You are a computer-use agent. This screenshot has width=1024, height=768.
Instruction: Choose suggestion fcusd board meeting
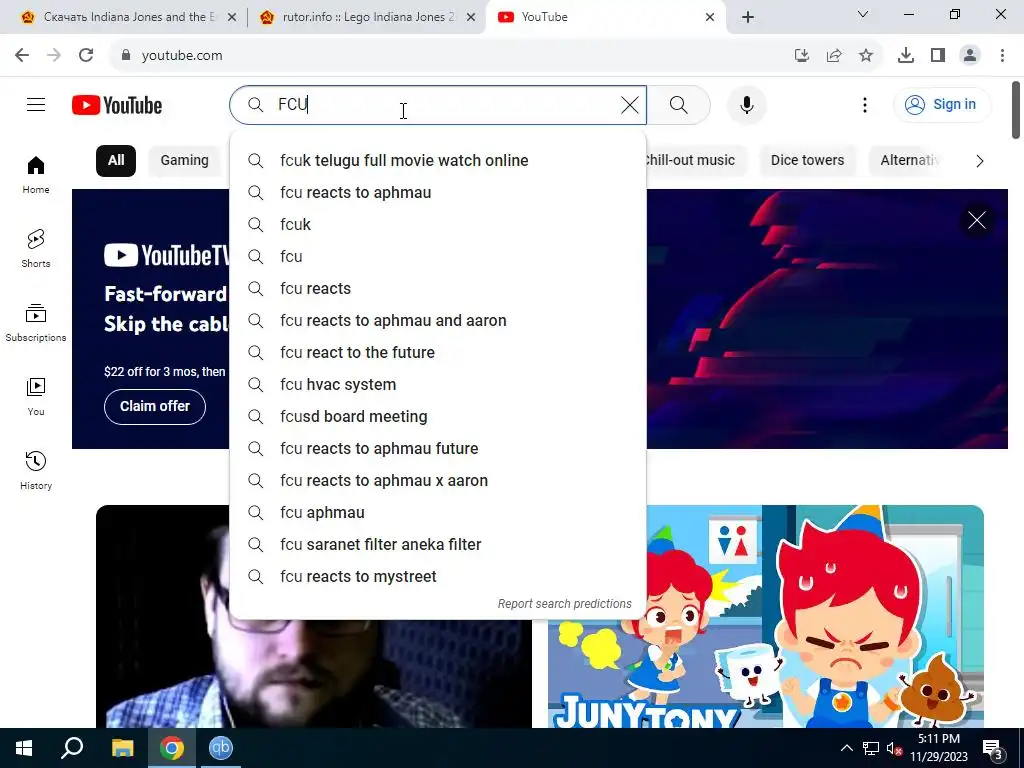pos(438,417)
